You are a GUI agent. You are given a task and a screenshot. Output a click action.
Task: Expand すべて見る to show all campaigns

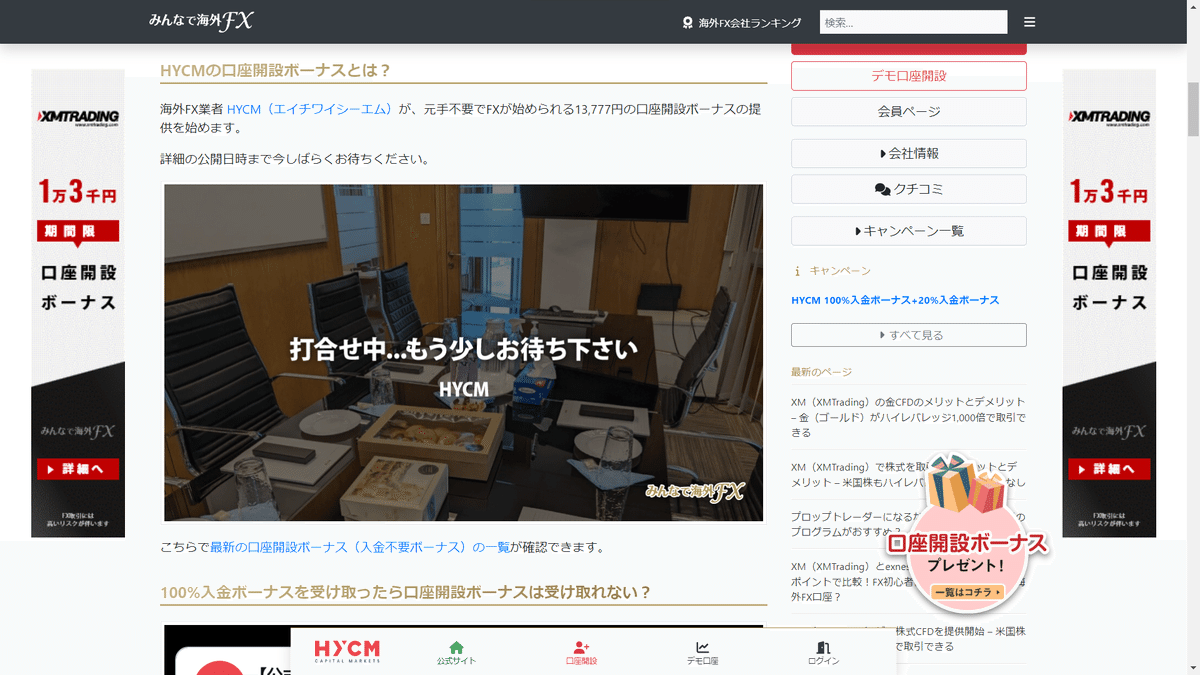(x=908, y=334)
